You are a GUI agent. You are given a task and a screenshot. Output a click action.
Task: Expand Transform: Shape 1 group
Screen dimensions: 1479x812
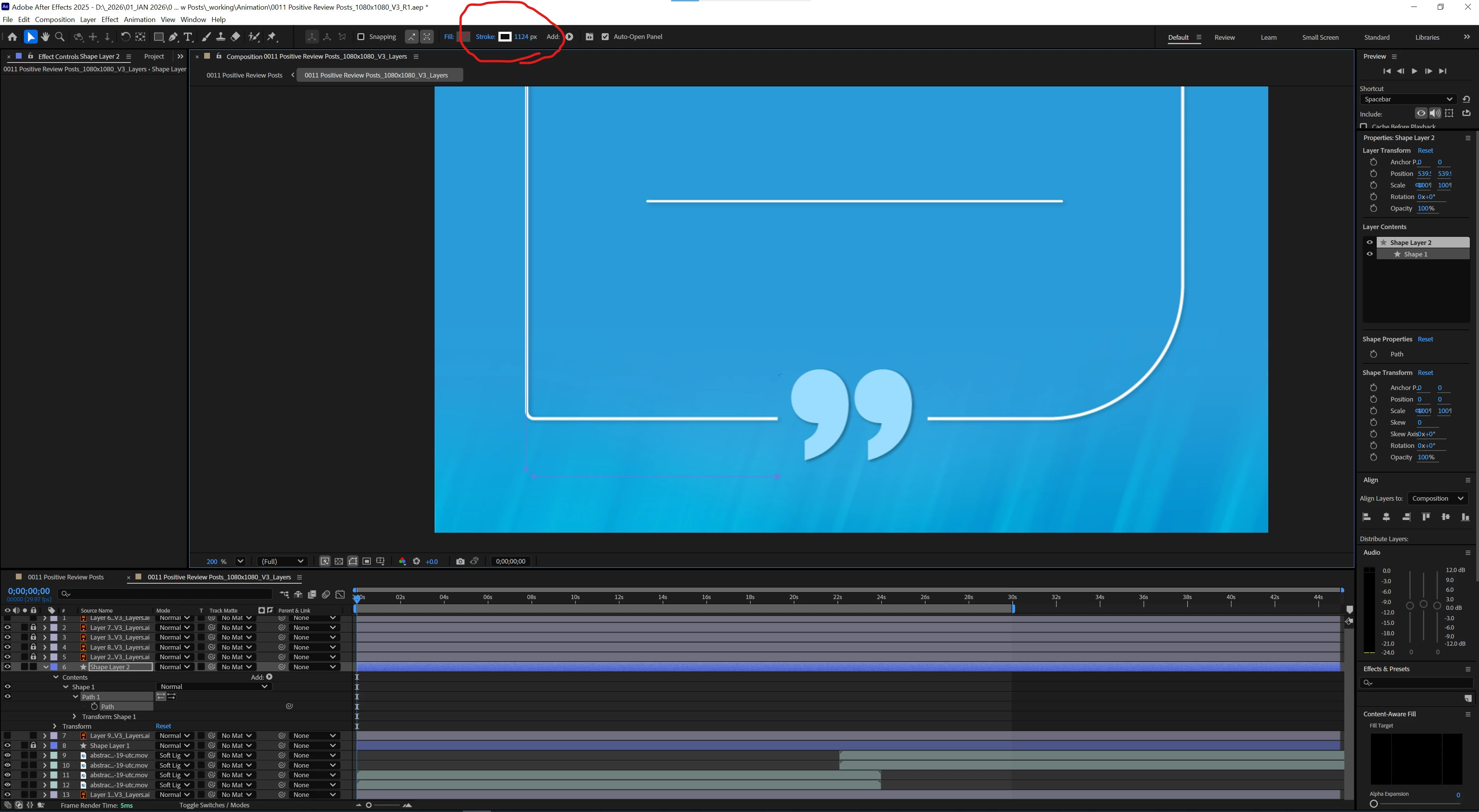click(x=74, y=716)
